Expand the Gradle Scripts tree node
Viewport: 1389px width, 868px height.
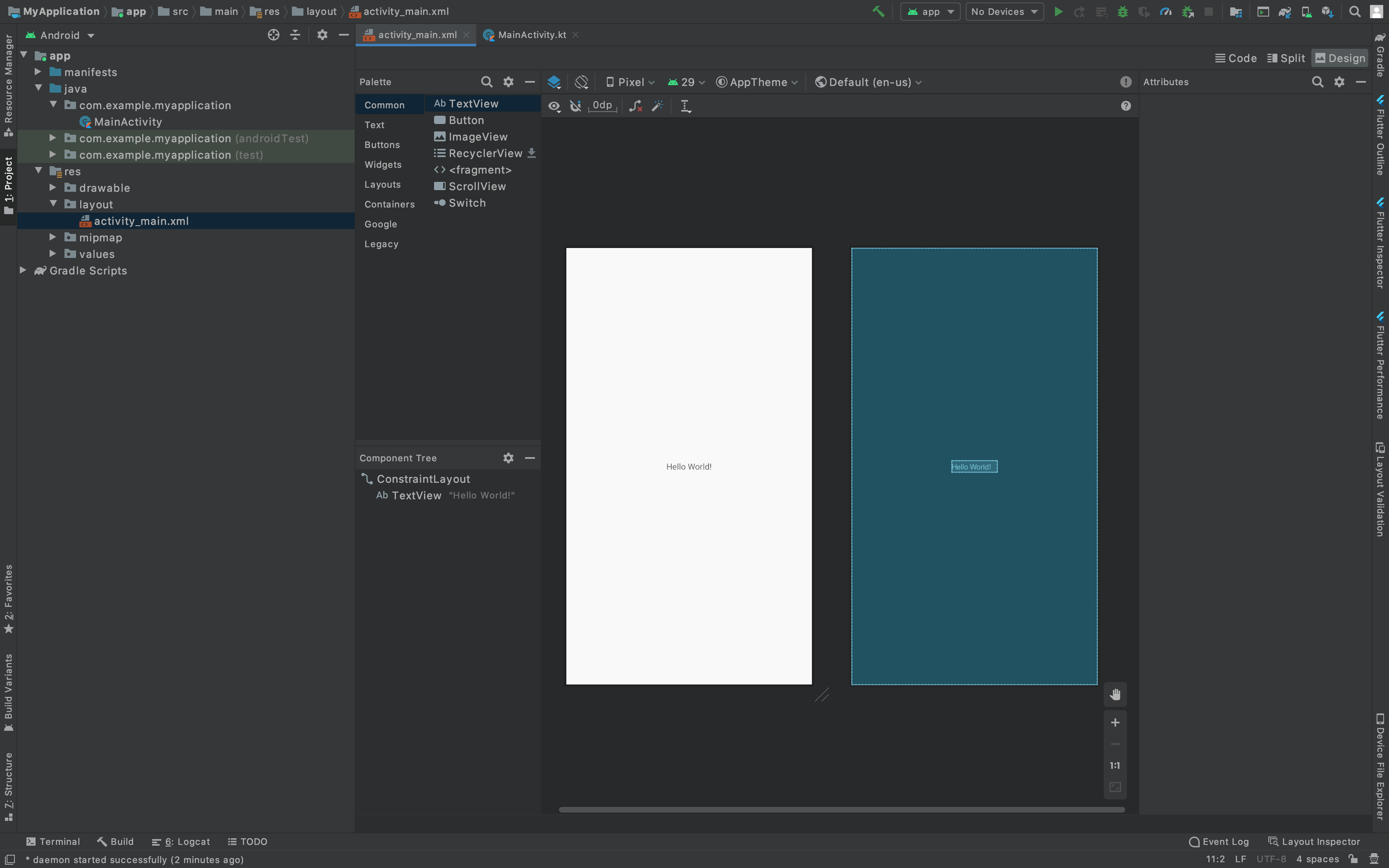pos(23,270)
